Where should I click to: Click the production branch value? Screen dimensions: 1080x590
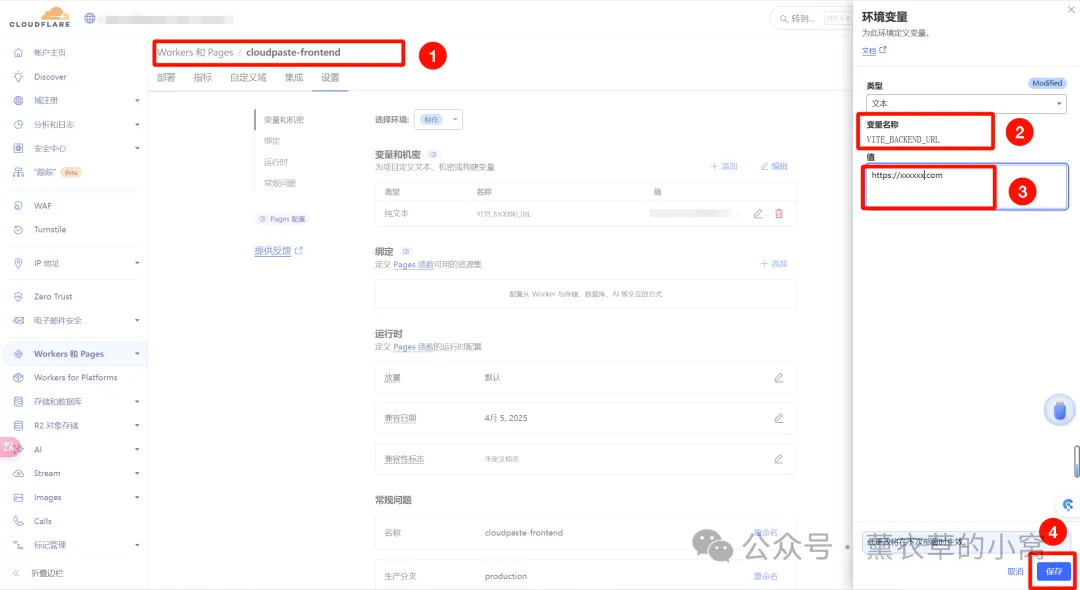click(506, 576)
